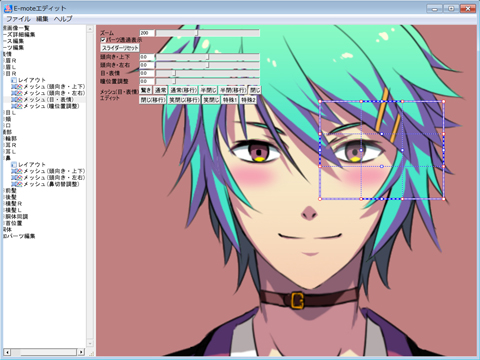Image resolution: width=480 pixels, height=360 pixels.
Task: Click the 顔向き・上下 slider
Action: coord(208,57)
